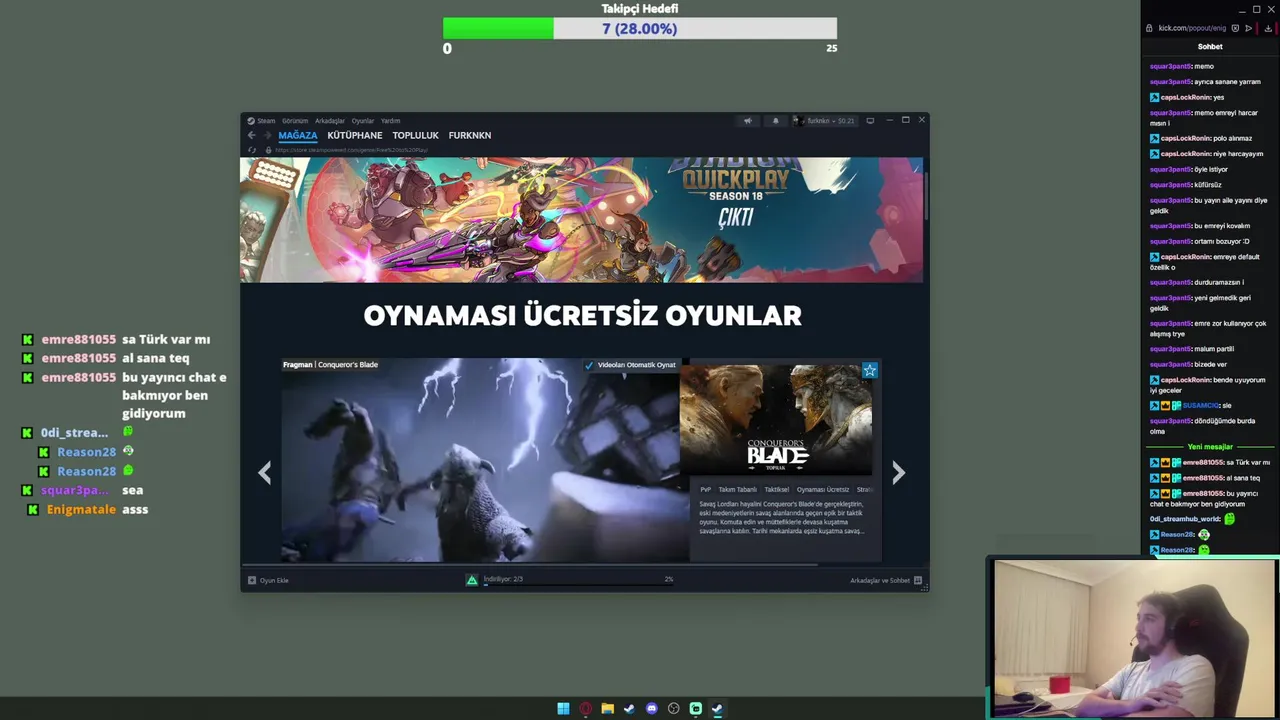Open the Steam menu
This screenshot has height=720, width=1280.
[266, 121]
